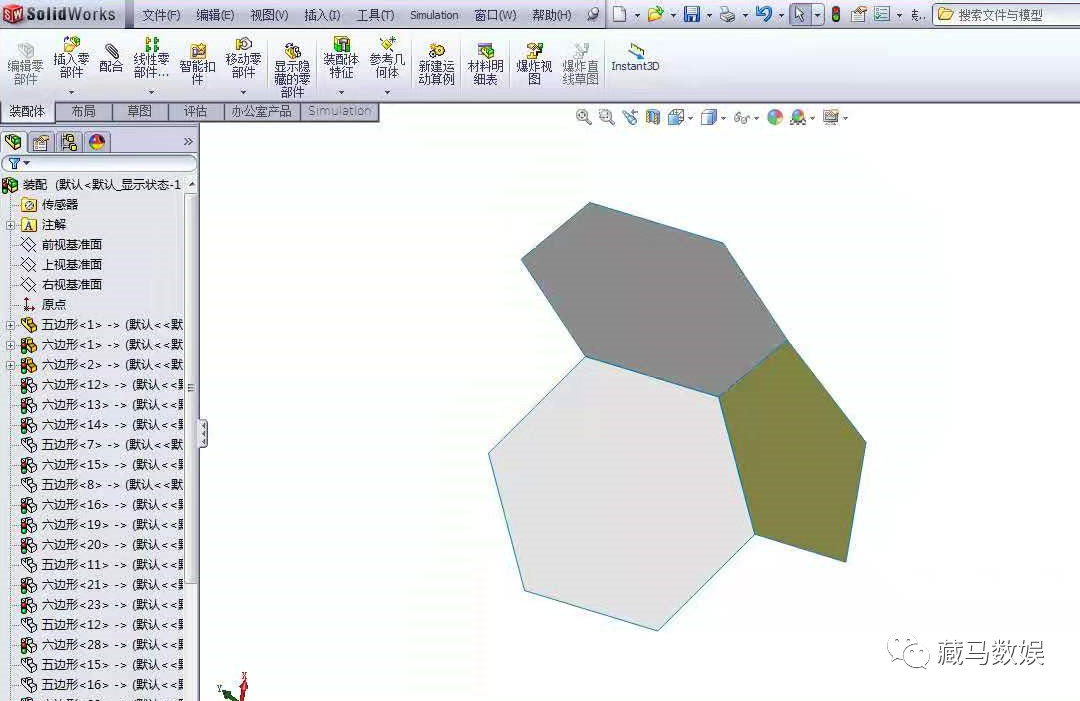Expand the 五边形<1> tree node
This screenshot has height=701, width=1080.
point(8,324)
